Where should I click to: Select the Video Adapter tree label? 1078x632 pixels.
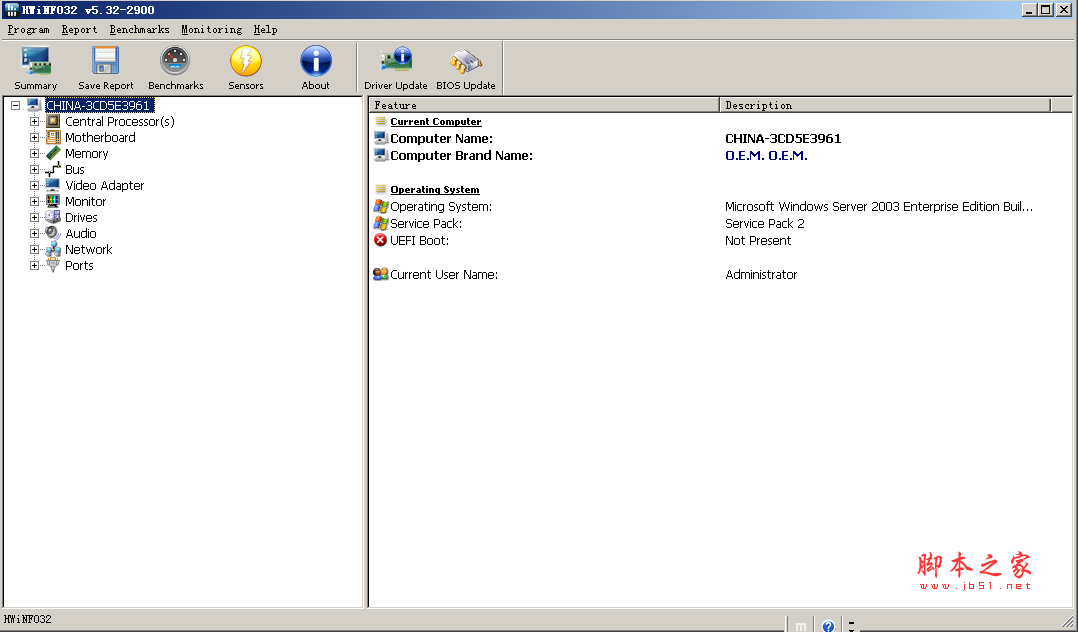pyautogui.click(x=104, y=186)
